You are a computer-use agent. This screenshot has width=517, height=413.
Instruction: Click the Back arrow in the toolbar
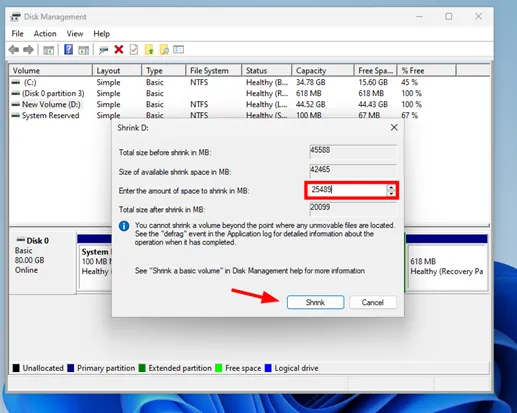14,50
